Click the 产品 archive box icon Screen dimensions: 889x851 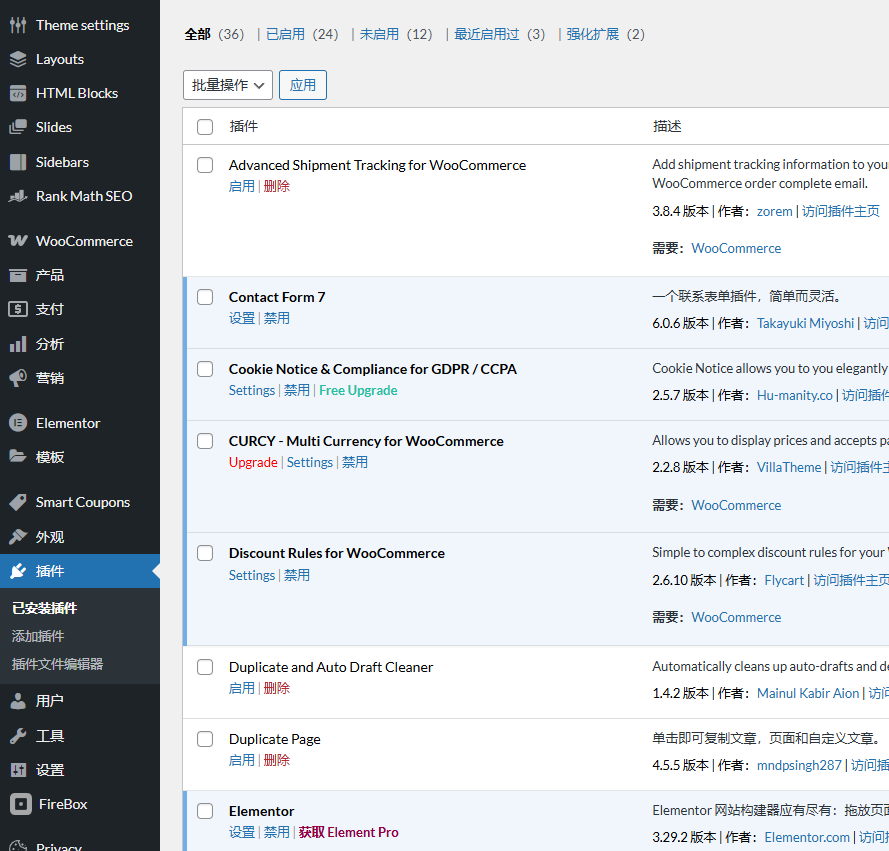point(18,276)
